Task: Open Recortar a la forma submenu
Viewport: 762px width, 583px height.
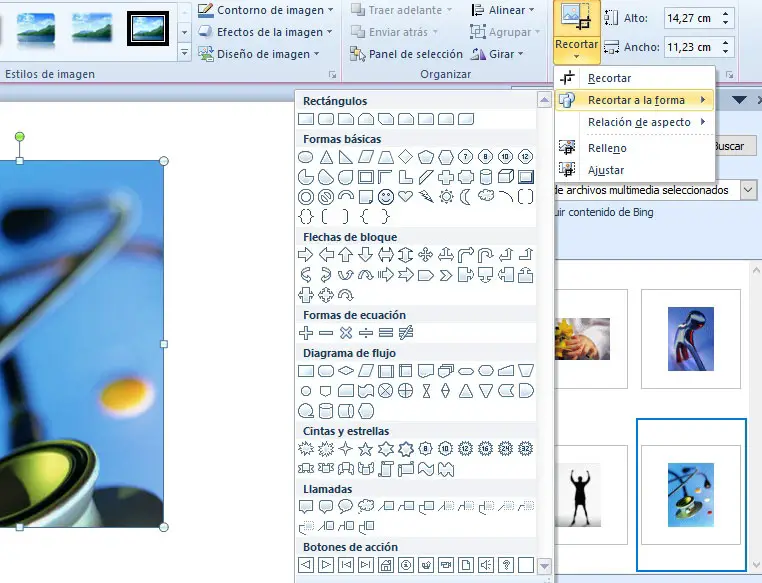Action: pyautogui.click(x=635, y=100)
